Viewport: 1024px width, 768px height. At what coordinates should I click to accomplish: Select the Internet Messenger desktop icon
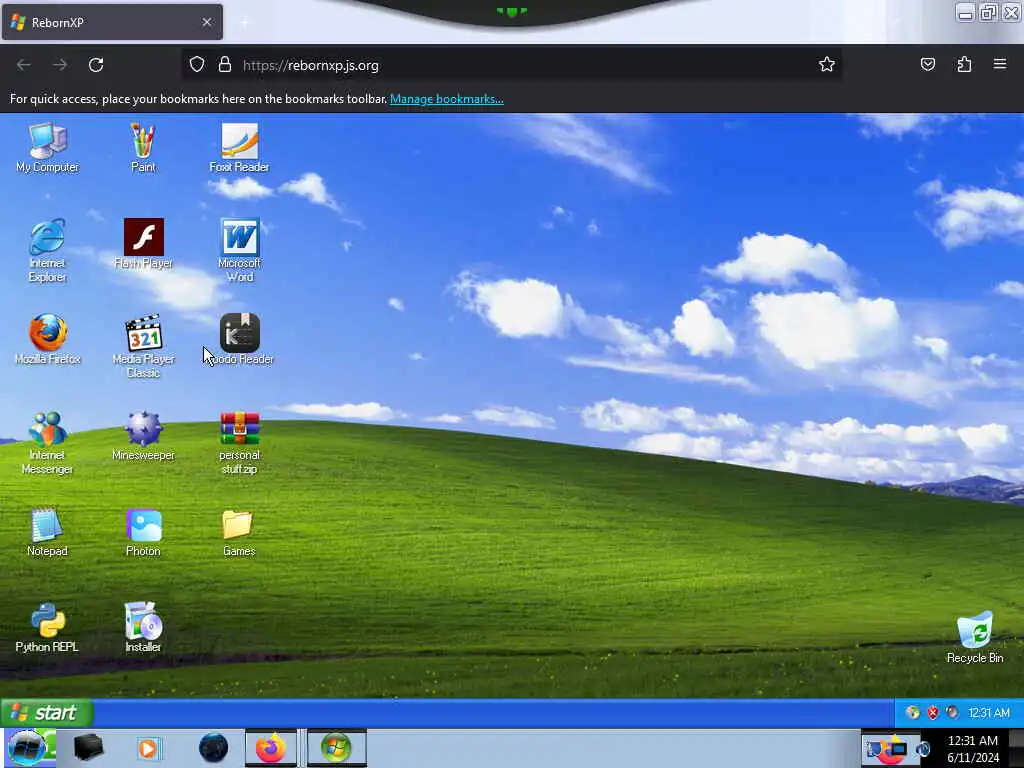pos(47,443)
